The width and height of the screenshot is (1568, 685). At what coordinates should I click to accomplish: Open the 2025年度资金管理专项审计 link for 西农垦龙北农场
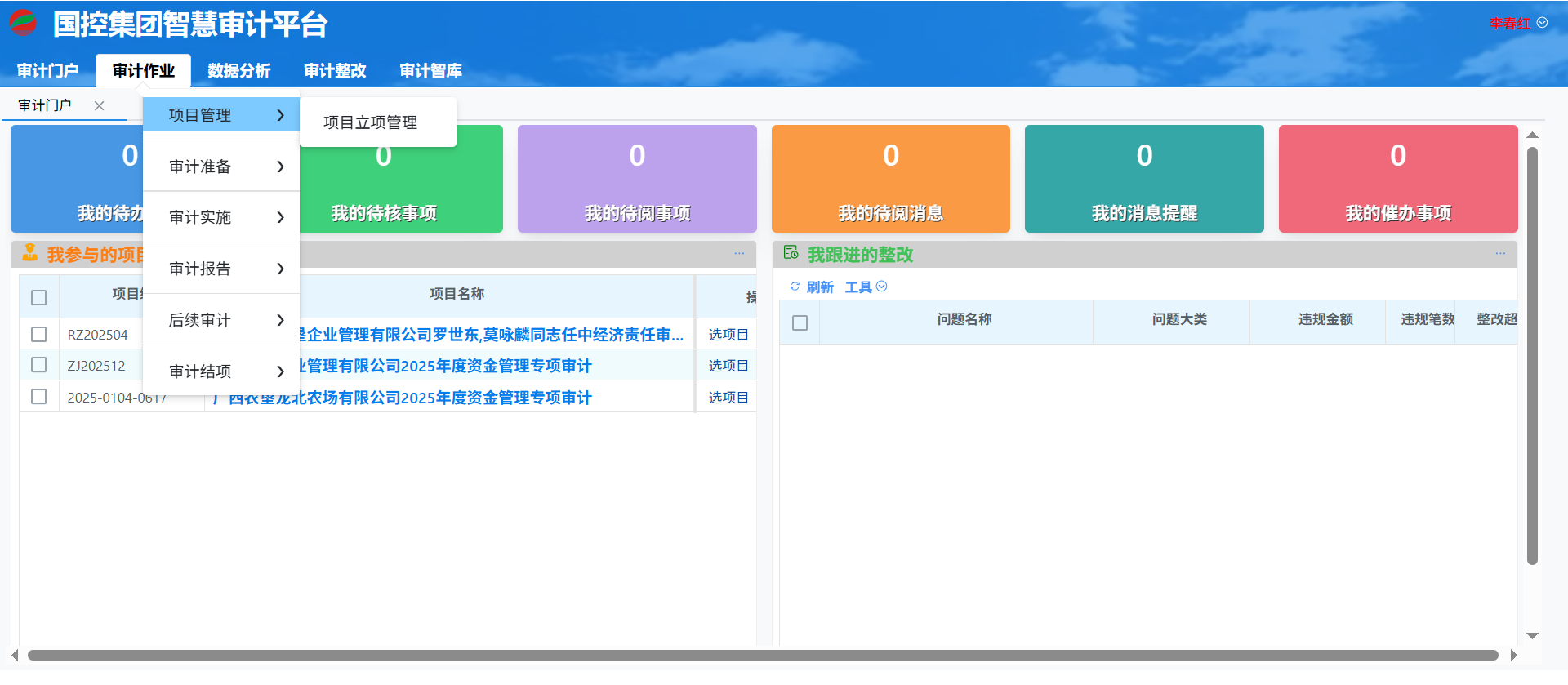pos(409,398)
